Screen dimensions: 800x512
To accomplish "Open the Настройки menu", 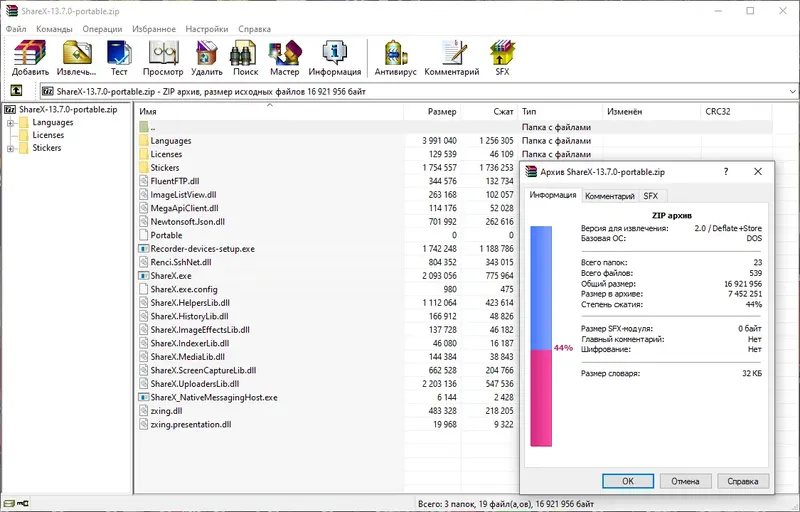I will (x=207, y=29).
